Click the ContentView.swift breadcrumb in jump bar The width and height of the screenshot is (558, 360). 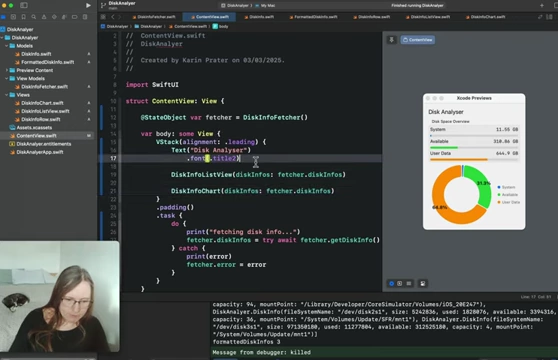click(x=188, y=26)
